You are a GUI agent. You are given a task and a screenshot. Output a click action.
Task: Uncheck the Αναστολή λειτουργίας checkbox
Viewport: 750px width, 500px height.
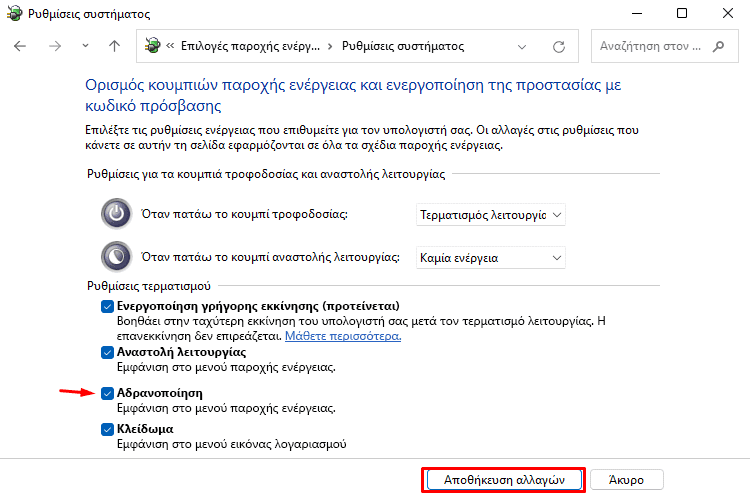point(107,352)
